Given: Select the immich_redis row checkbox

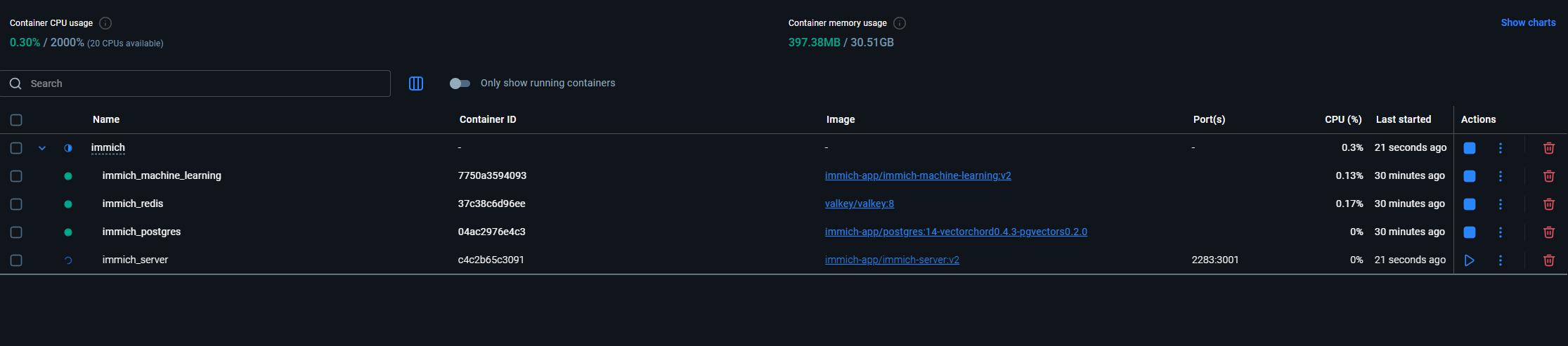Looking at the screenshot, I should (x=16, y=204).
